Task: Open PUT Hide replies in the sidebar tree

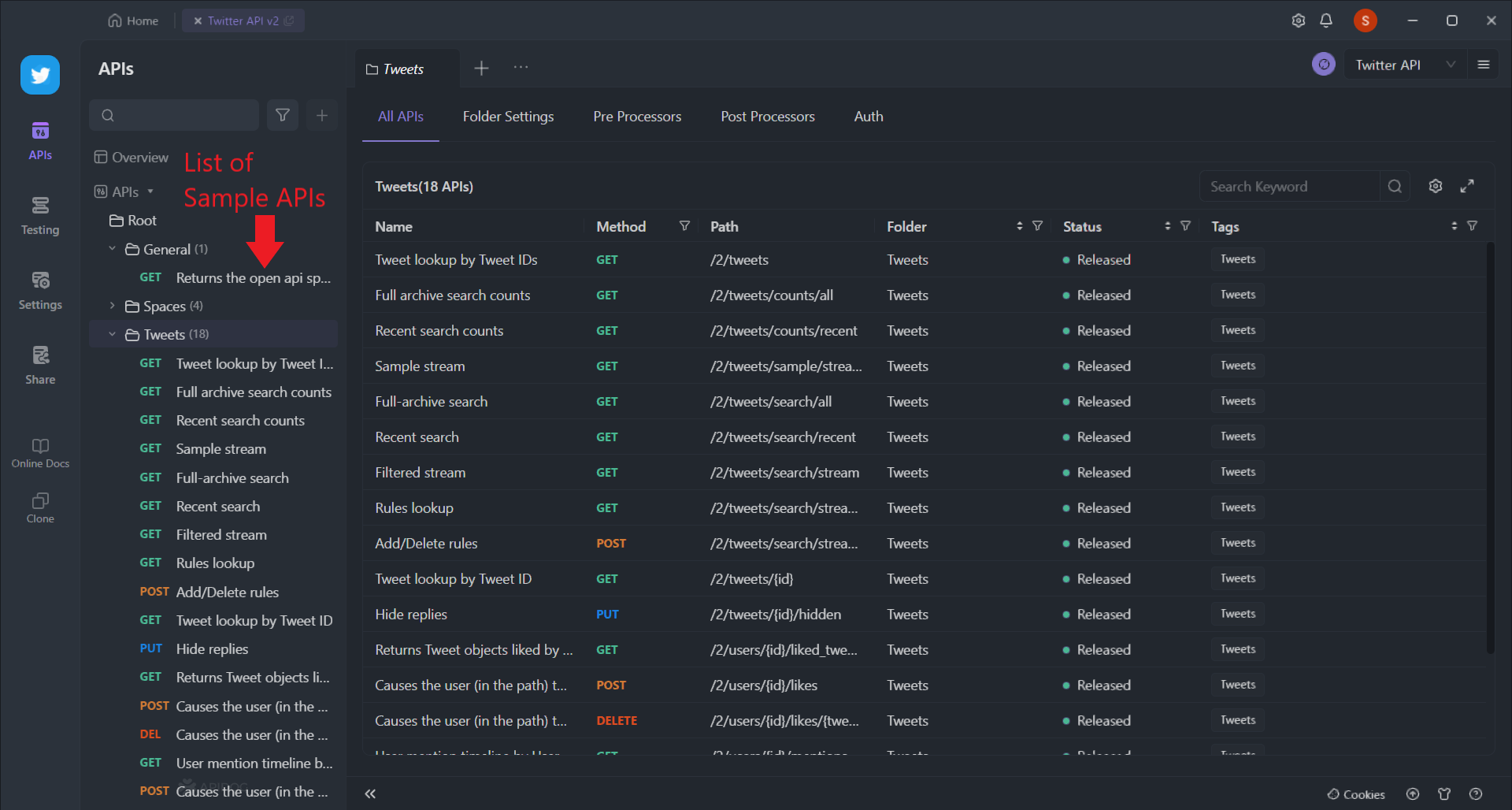Action: [x=213, y=649]
